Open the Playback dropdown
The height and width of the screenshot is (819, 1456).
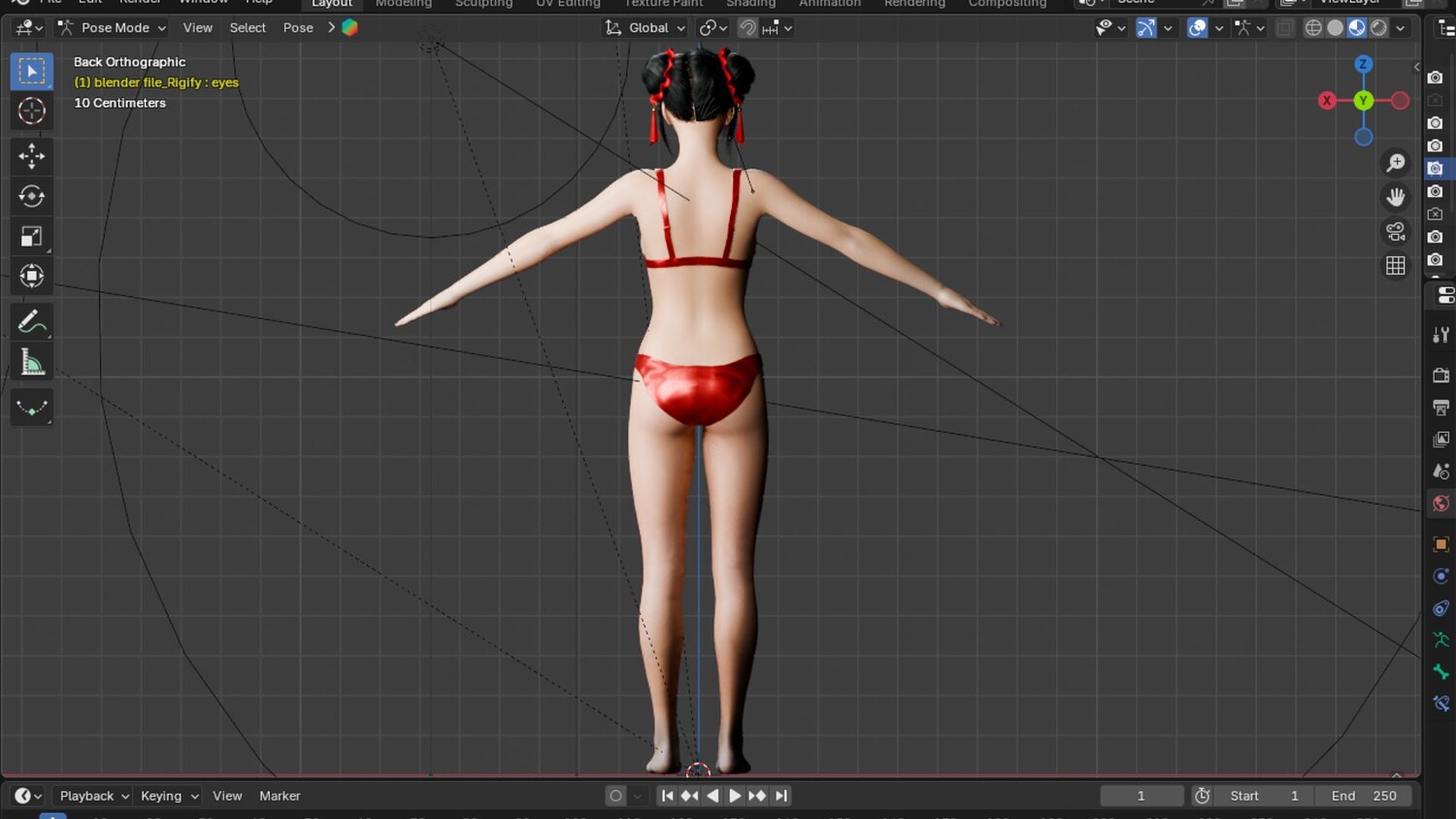tap(94, 796)
